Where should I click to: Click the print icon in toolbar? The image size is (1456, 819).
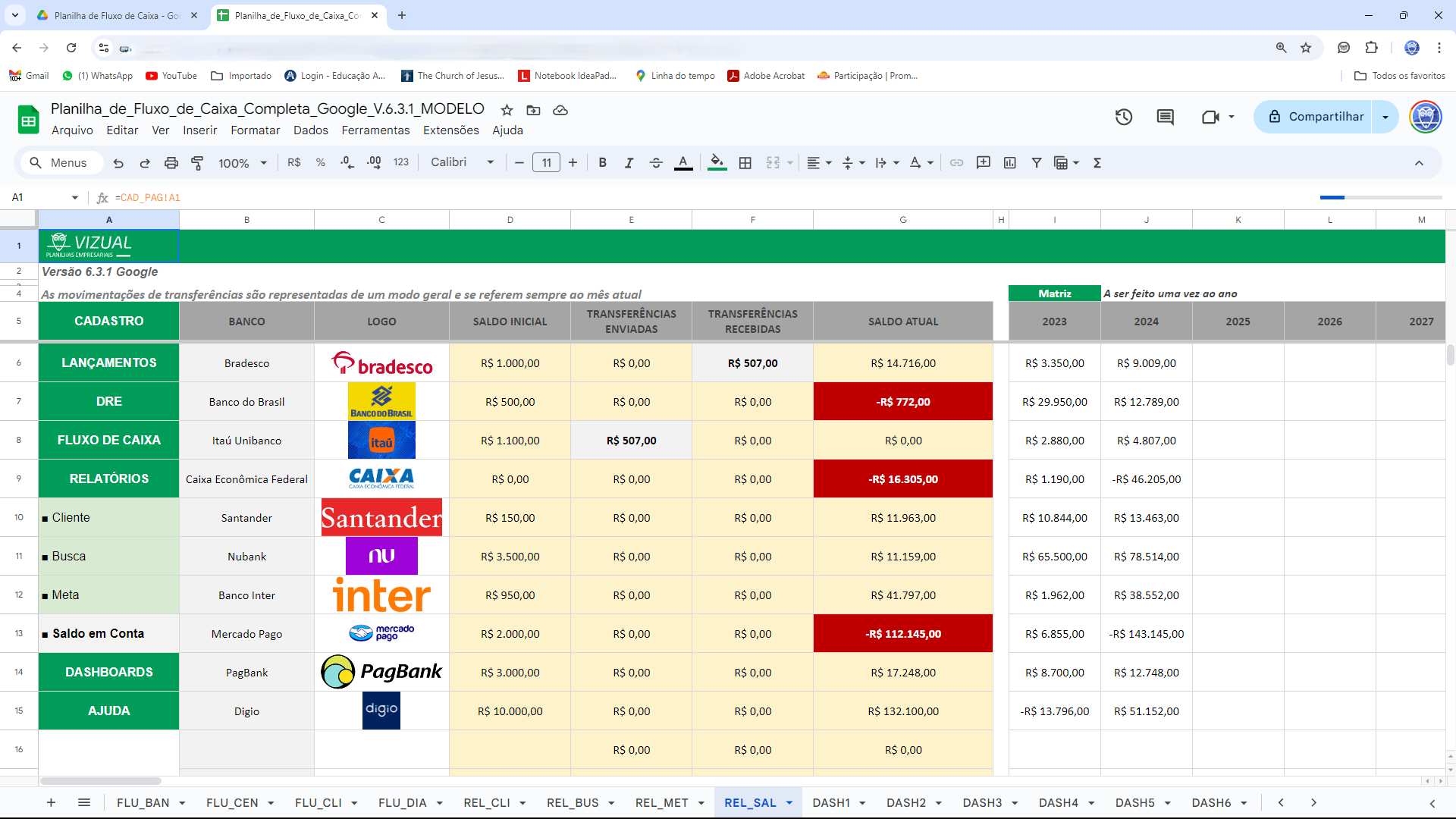click(171, 163)
